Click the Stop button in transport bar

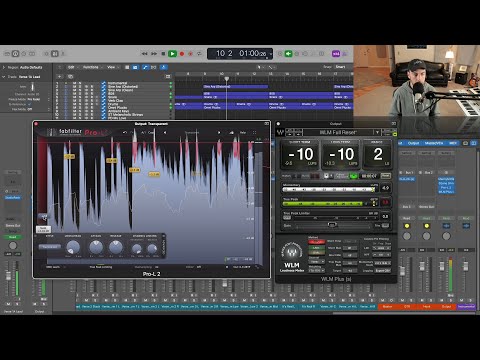pyautogui.click(x=163, y=54)
